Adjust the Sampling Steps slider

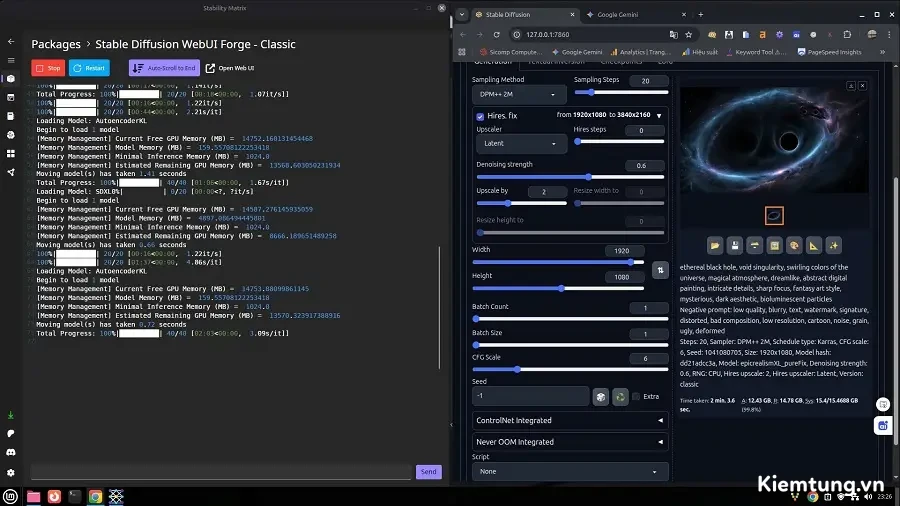(621, 92)
